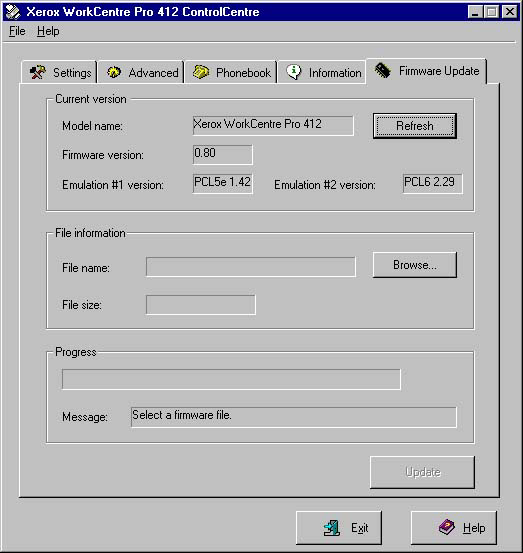Click the greyed Update button
523x553 pixels.
422,472
